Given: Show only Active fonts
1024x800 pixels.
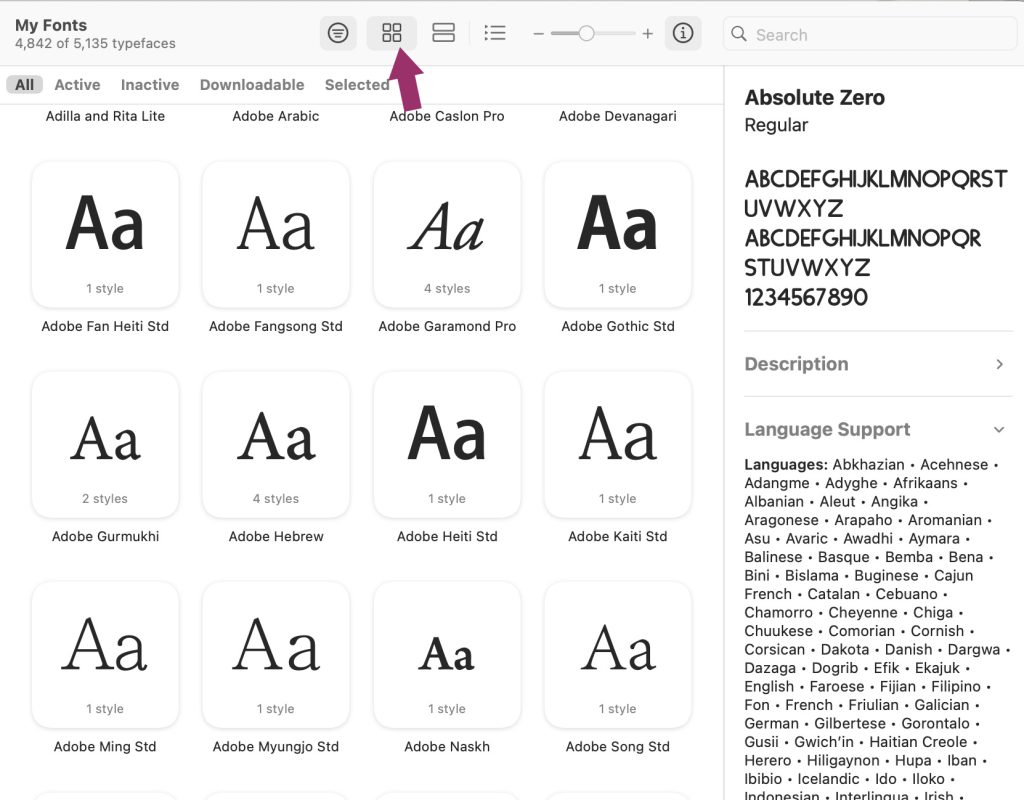Looking at the screenshot, I should (x=77, y=85).
